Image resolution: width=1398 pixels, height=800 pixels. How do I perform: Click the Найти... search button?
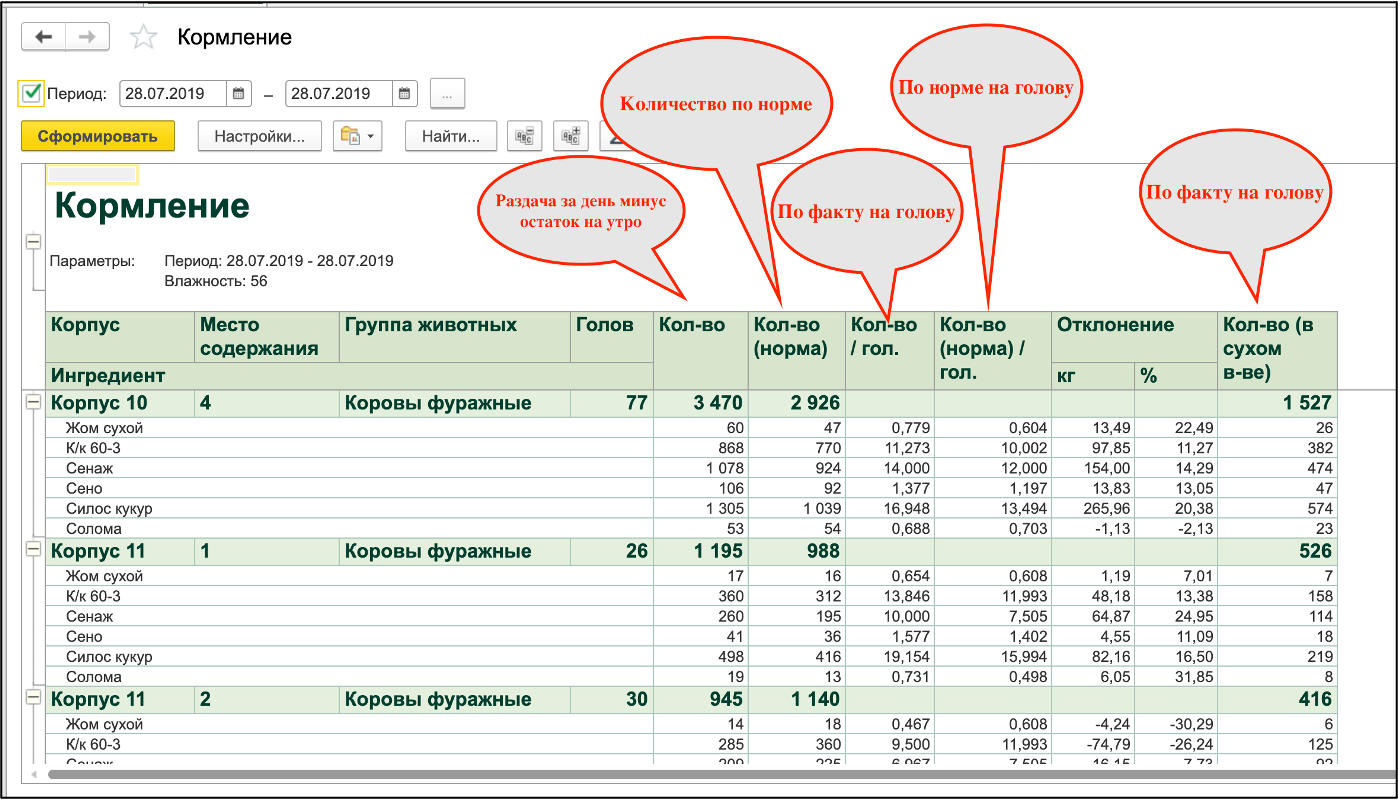450,136
